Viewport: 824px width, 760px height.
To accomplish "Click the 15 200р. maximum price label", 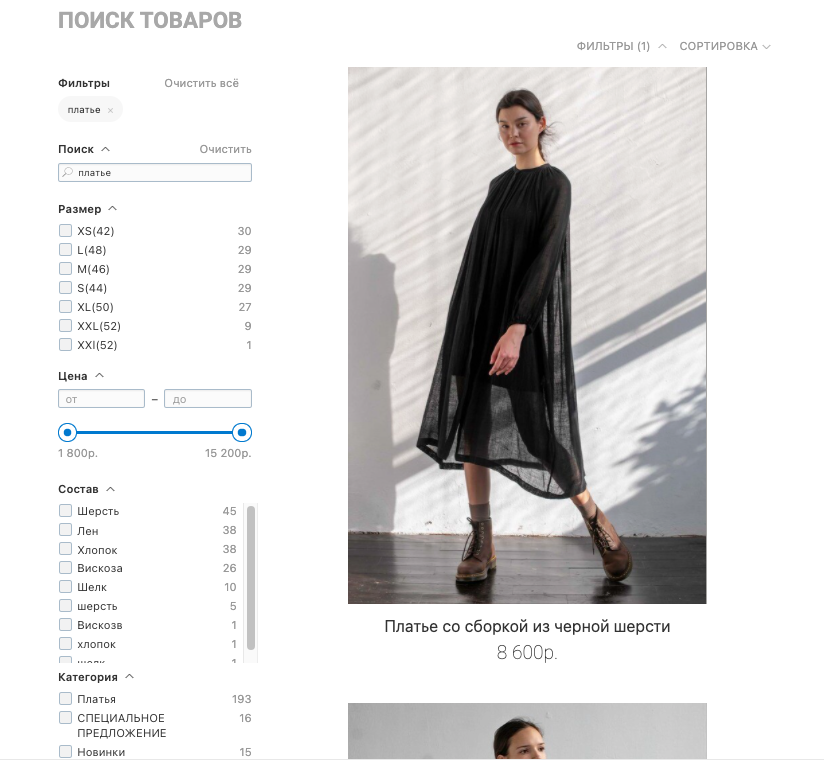I will point(228,453).
